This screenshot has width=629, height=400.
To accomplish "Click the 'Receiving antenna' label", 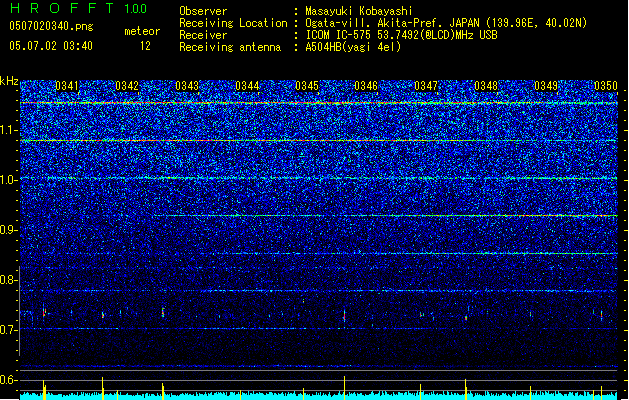I will [230, 47].
